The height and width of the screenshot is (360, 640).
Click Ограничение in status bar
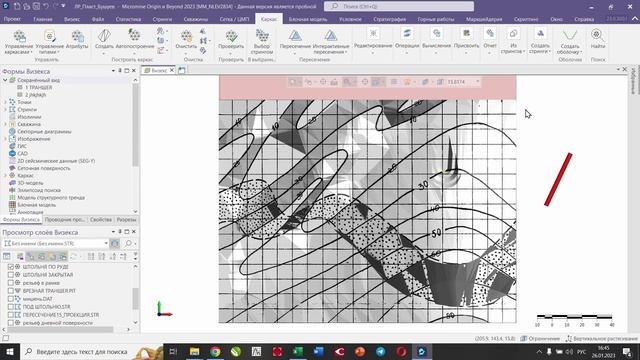point(540,339)
